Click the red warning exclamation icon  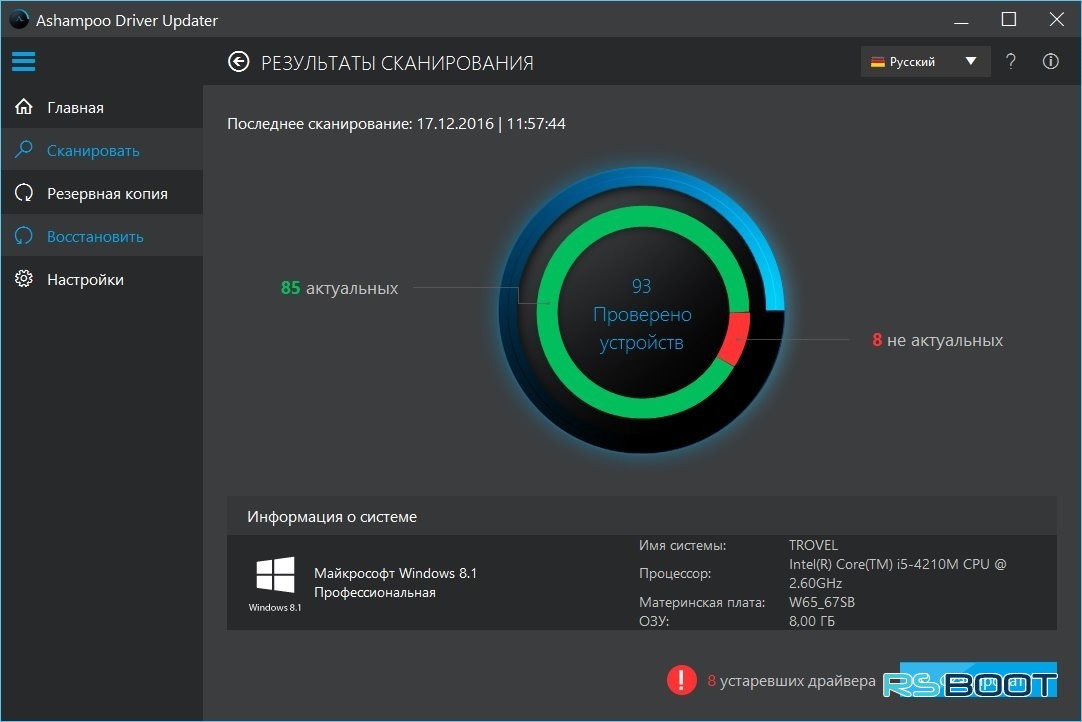point(681,680)
